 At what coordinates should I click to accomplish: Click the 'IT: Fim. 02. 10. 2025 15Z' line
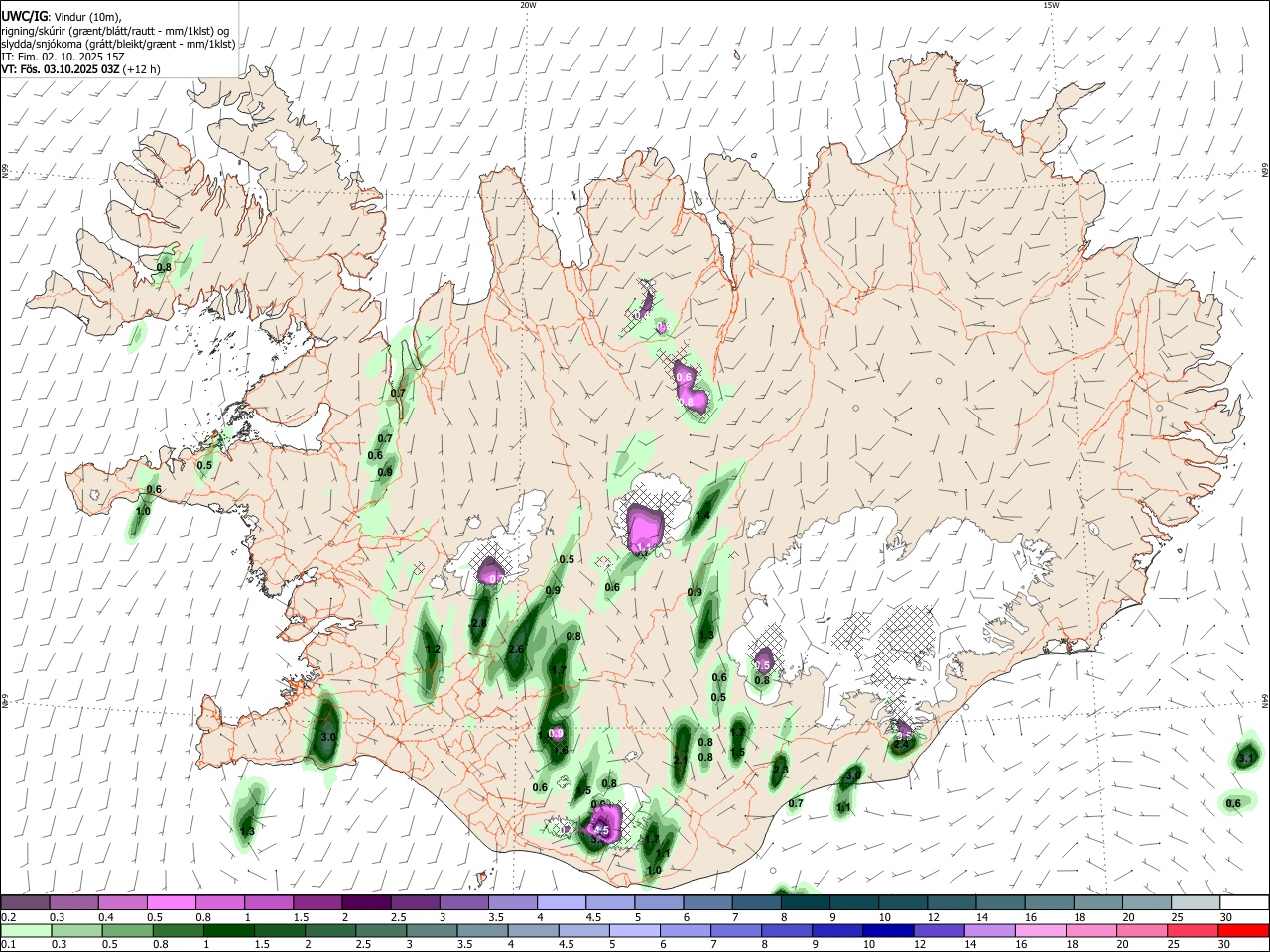pos(63,57)
